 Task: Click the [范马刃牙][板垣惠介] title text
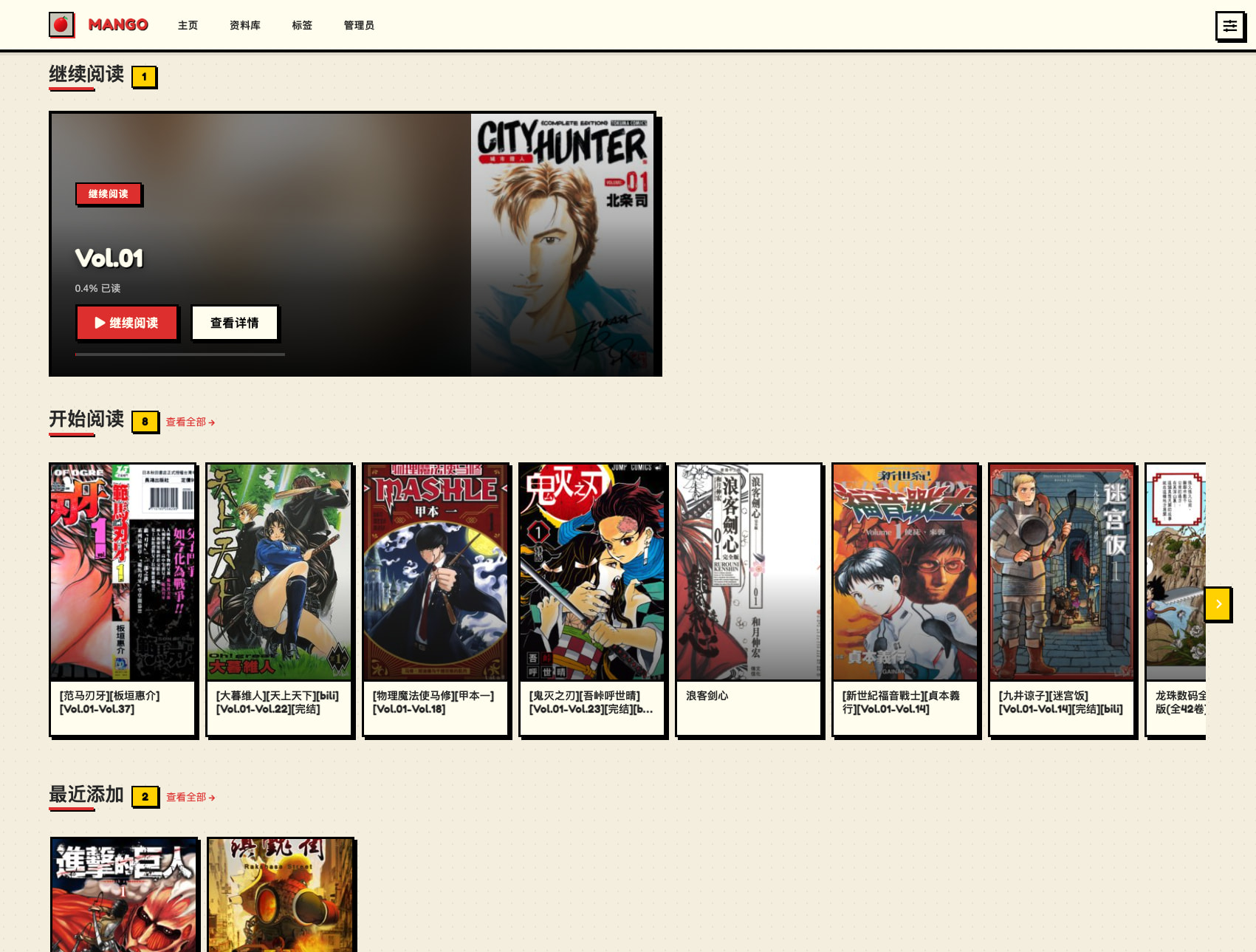[109, 702]
